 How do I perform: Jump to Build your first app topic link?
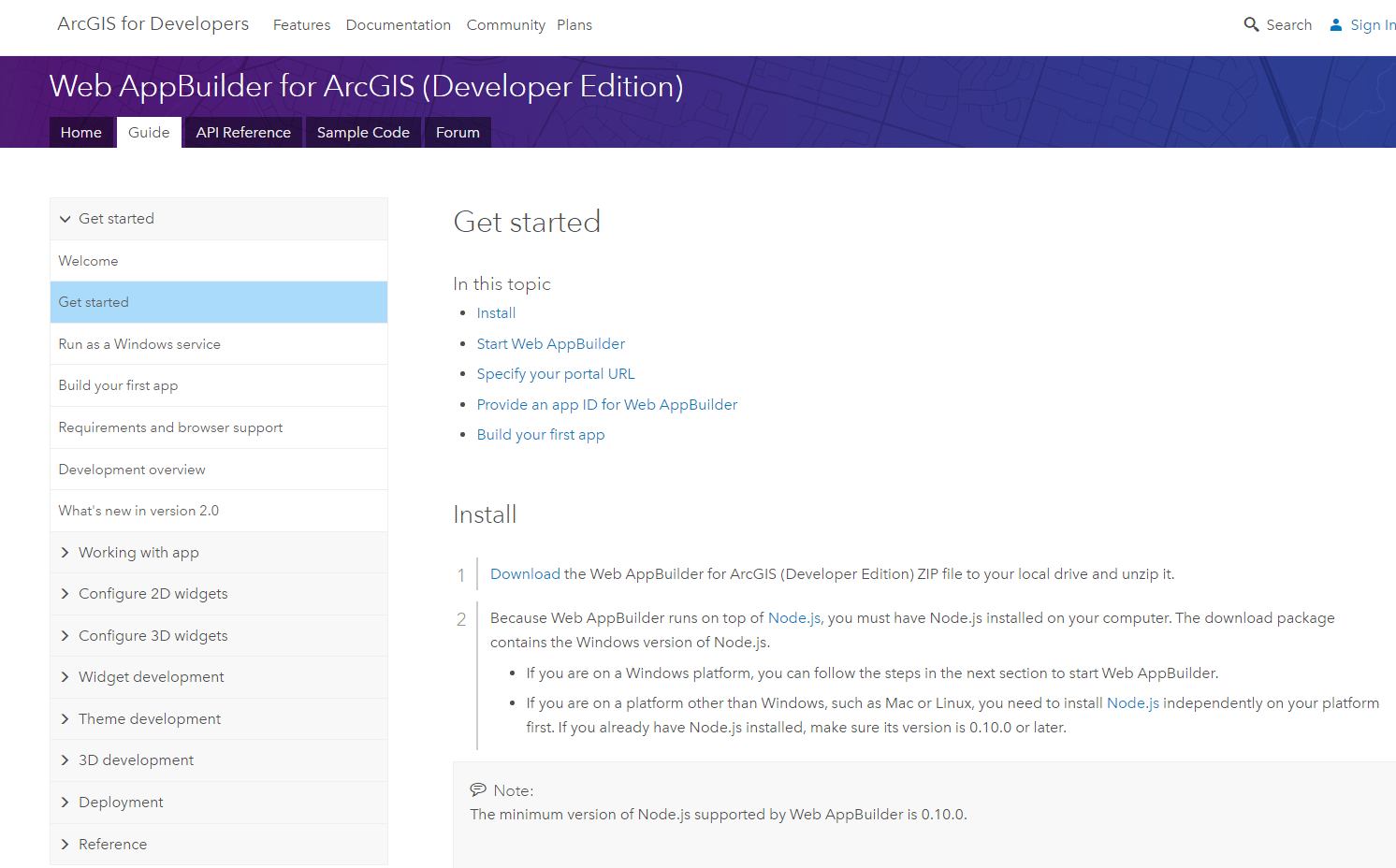pyautogui.click(x=541, y=435)
